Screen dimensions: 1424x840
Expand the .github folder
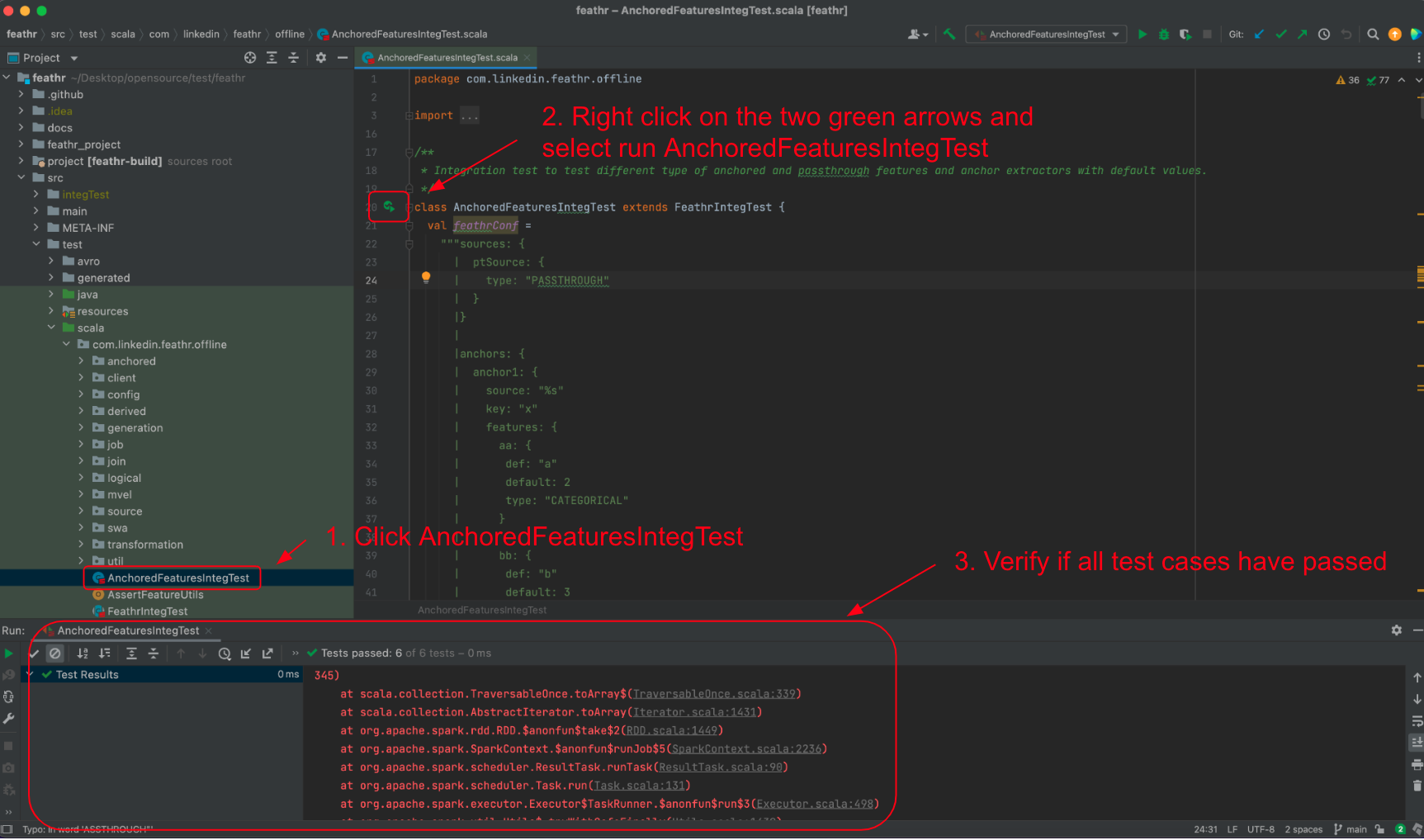tap(21, 94)
